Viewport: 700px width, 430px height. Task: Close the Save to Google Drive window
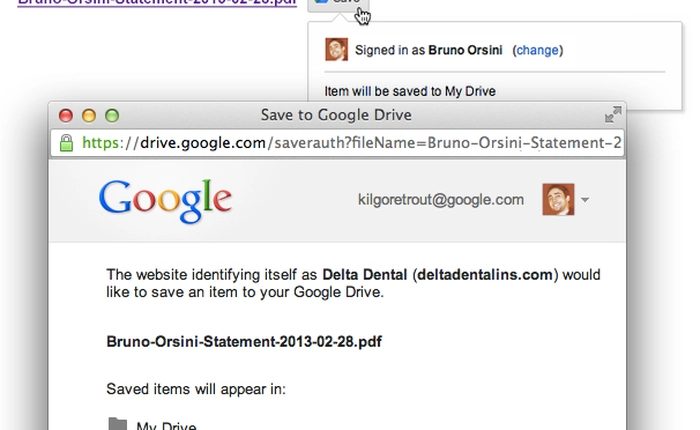(x=66, y=116)
